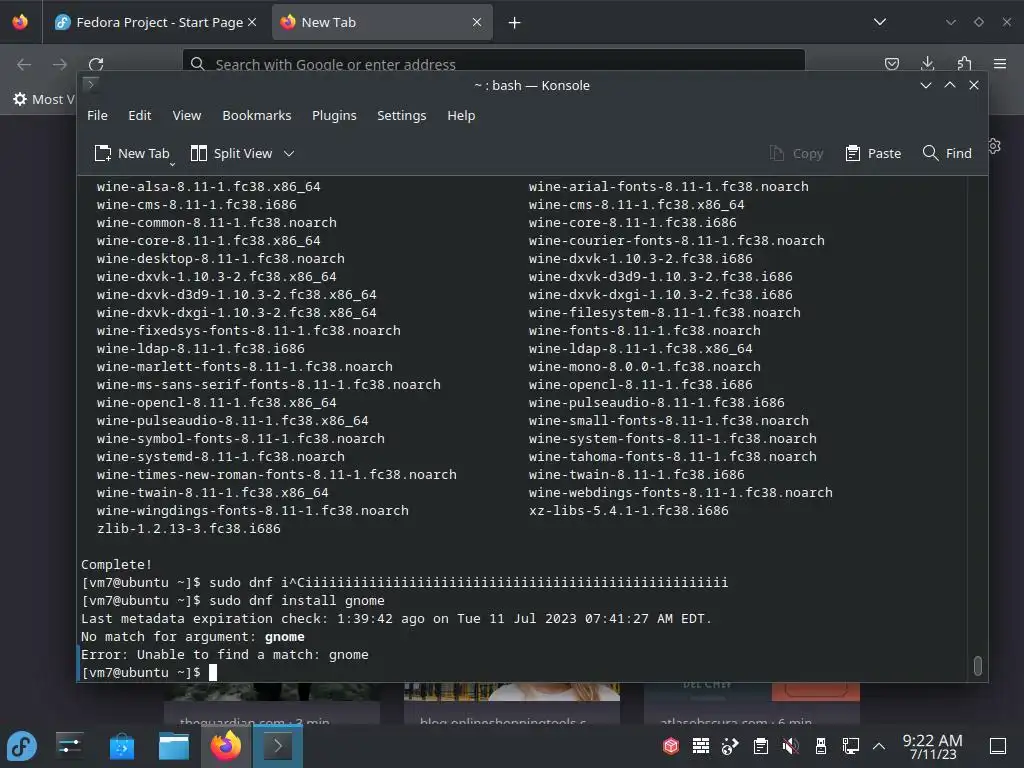Open Plugins menu in Konsole
Screen dimensions: 1024x768
[x=334, y=116]
